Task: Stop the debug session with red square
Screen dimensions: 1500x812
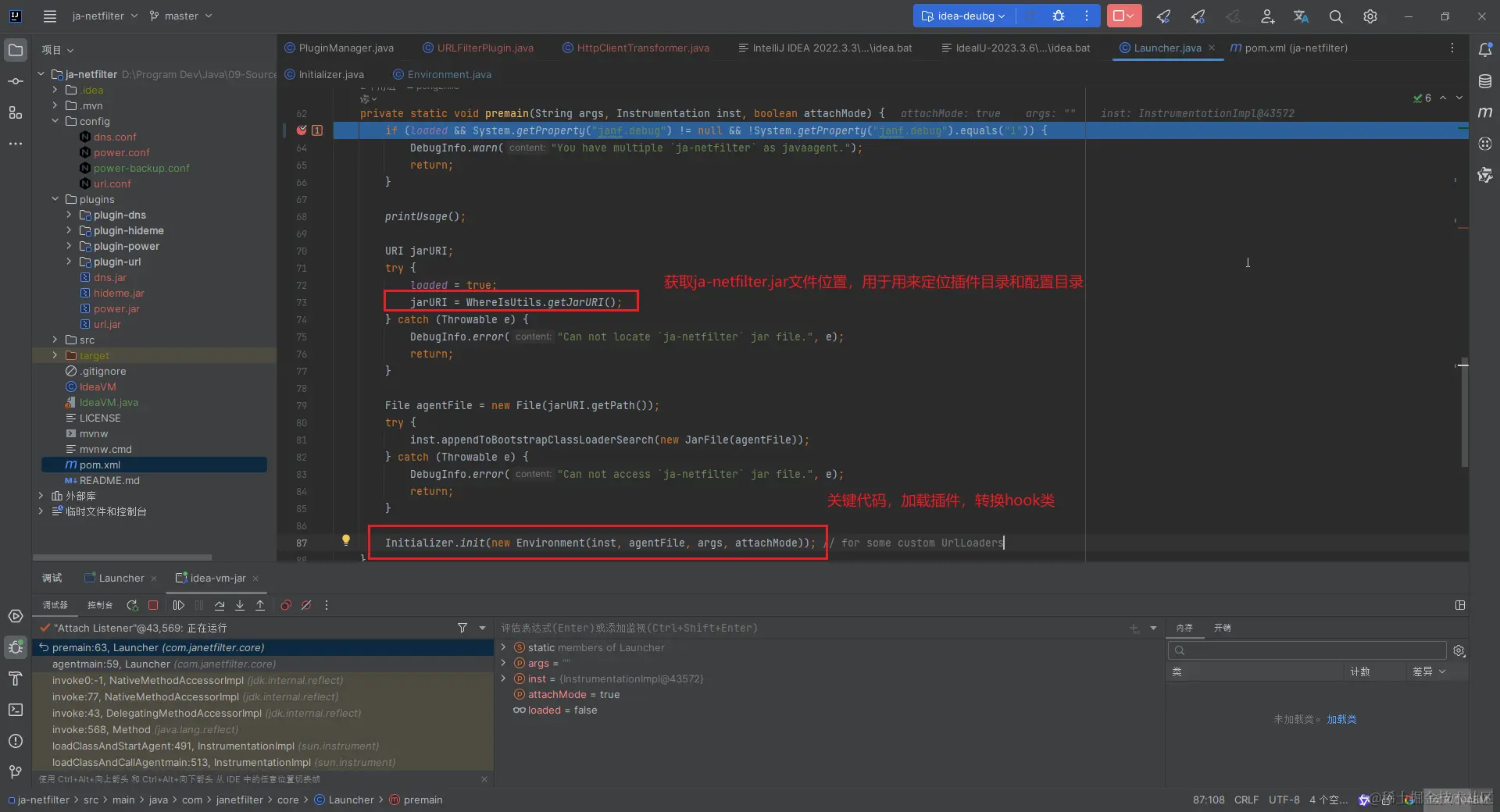Action: pos(153,605)
